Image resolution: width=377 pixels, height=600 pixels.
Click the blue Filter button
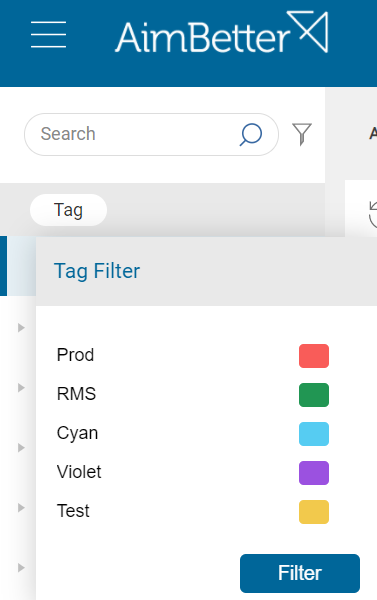[300, 573]
